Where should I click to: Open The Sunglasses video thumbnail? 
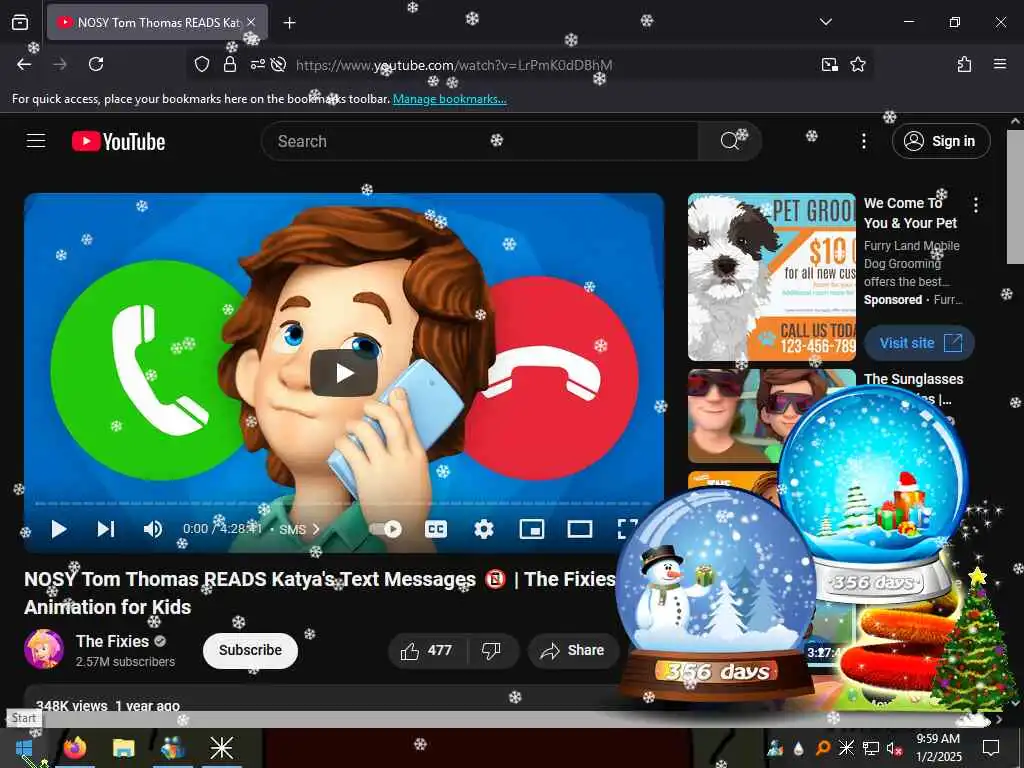click(735, 415)
